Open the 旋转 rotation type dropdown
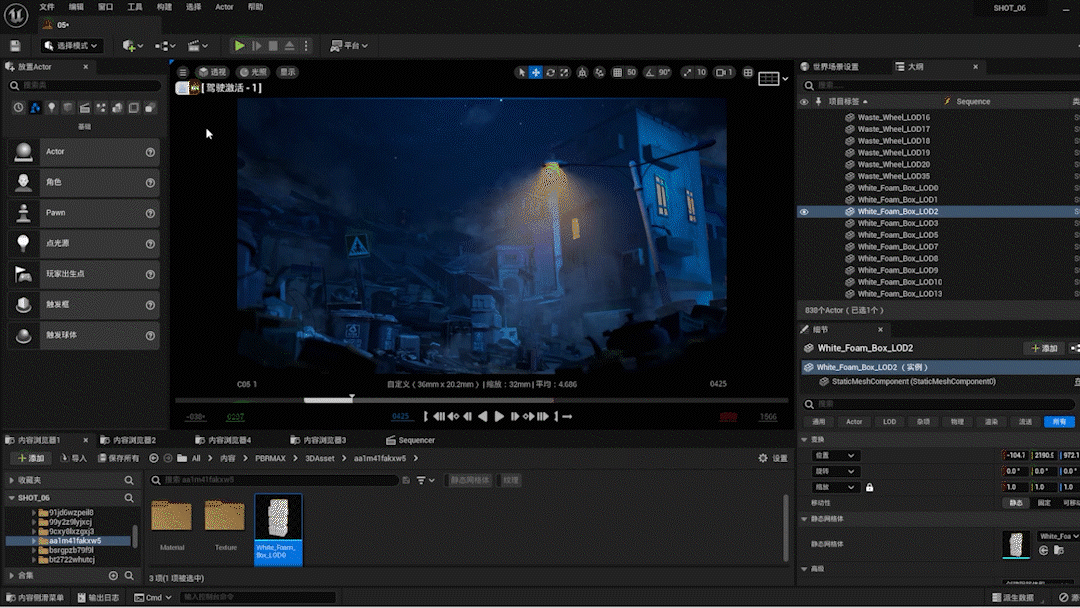 point(834,472)
